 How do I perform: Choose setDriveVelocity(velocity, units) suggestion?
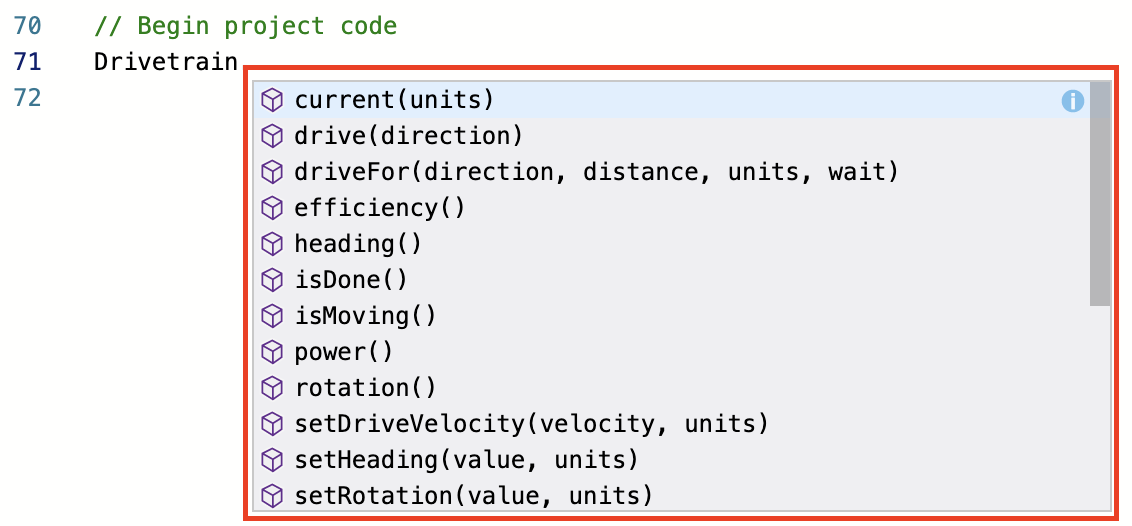(531, 424)
